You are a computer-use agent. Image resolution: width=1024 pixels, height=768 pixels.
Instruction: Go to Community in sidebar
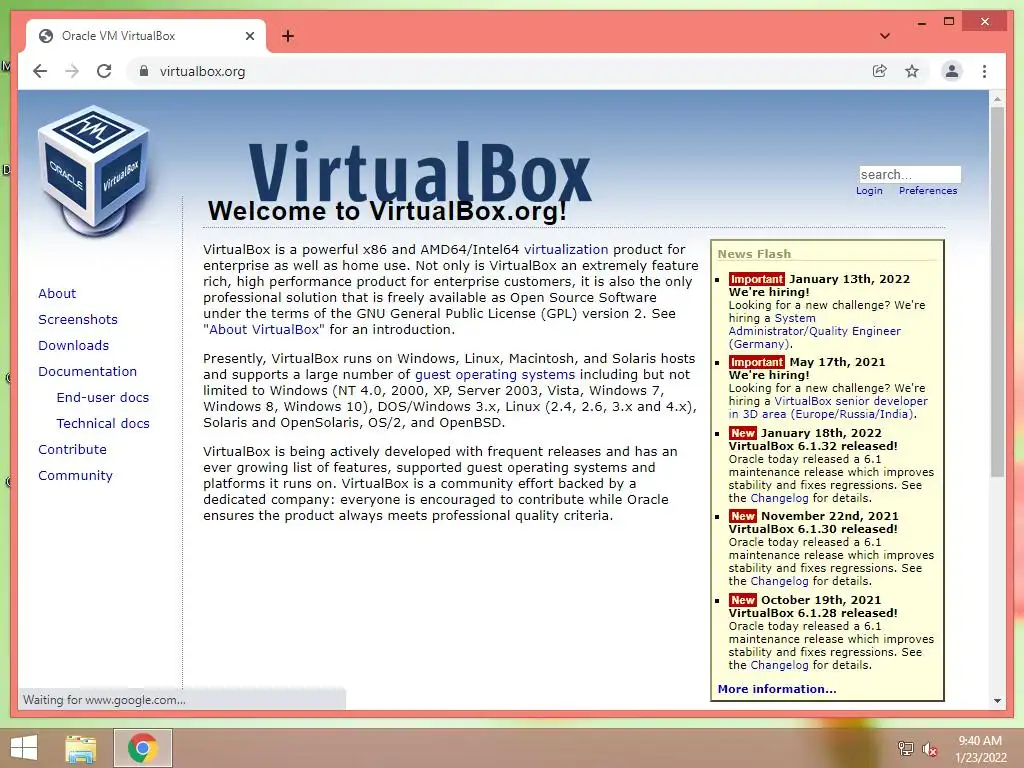click(x=75, y=475)
